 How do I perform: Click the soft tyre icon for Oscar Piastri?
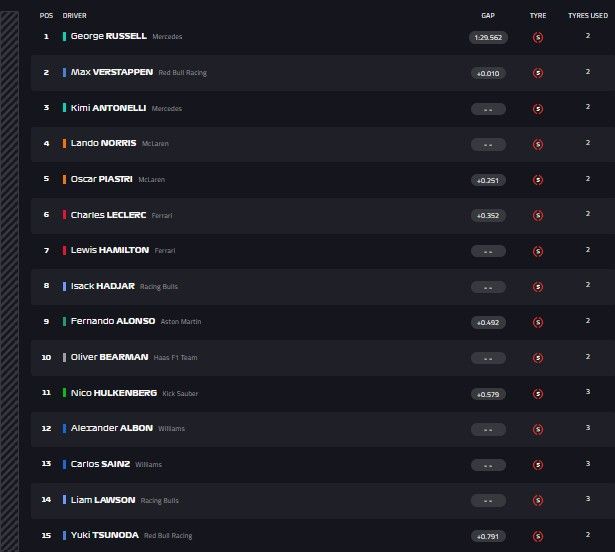coord(538,180)
